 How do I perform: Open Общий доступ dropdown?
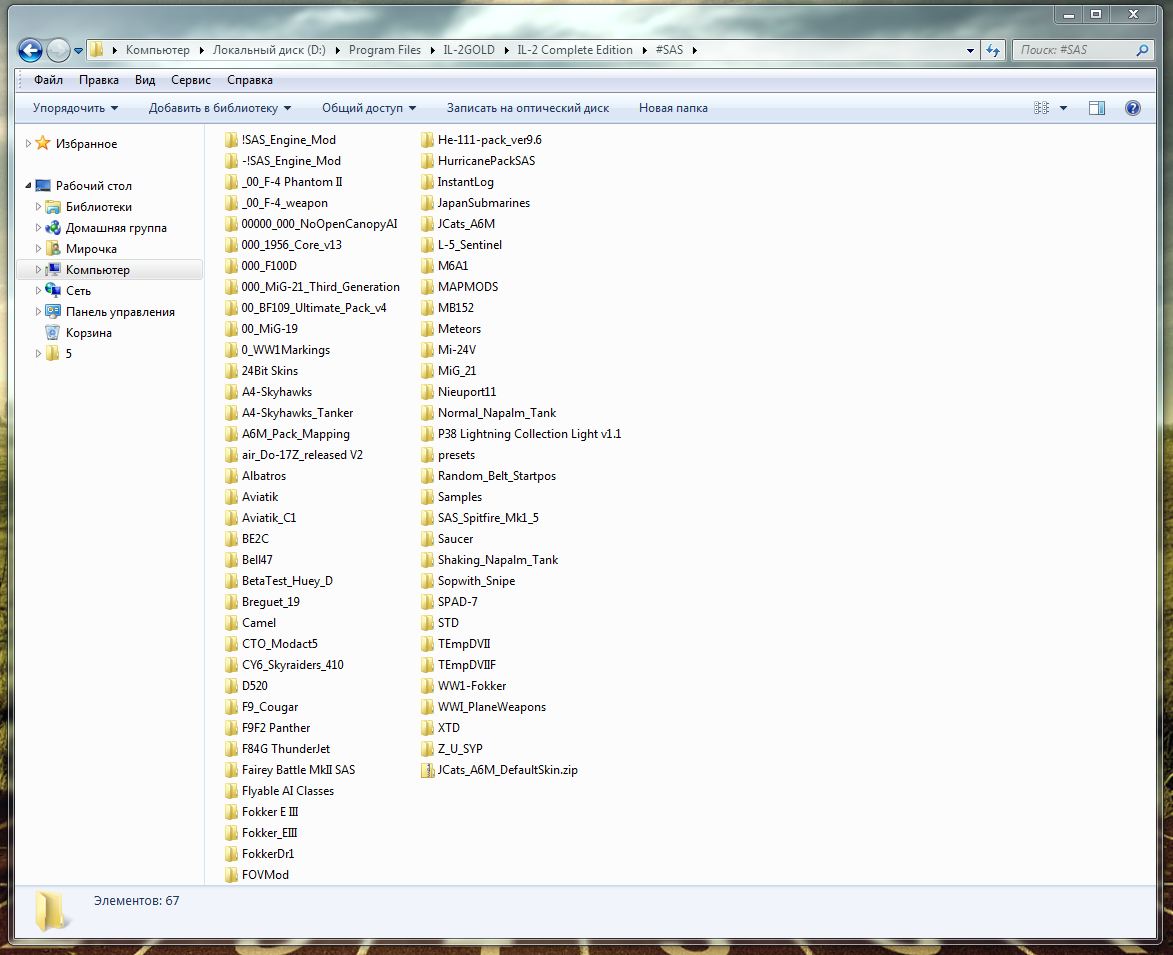pyautogui.click(x=369, y=108)
